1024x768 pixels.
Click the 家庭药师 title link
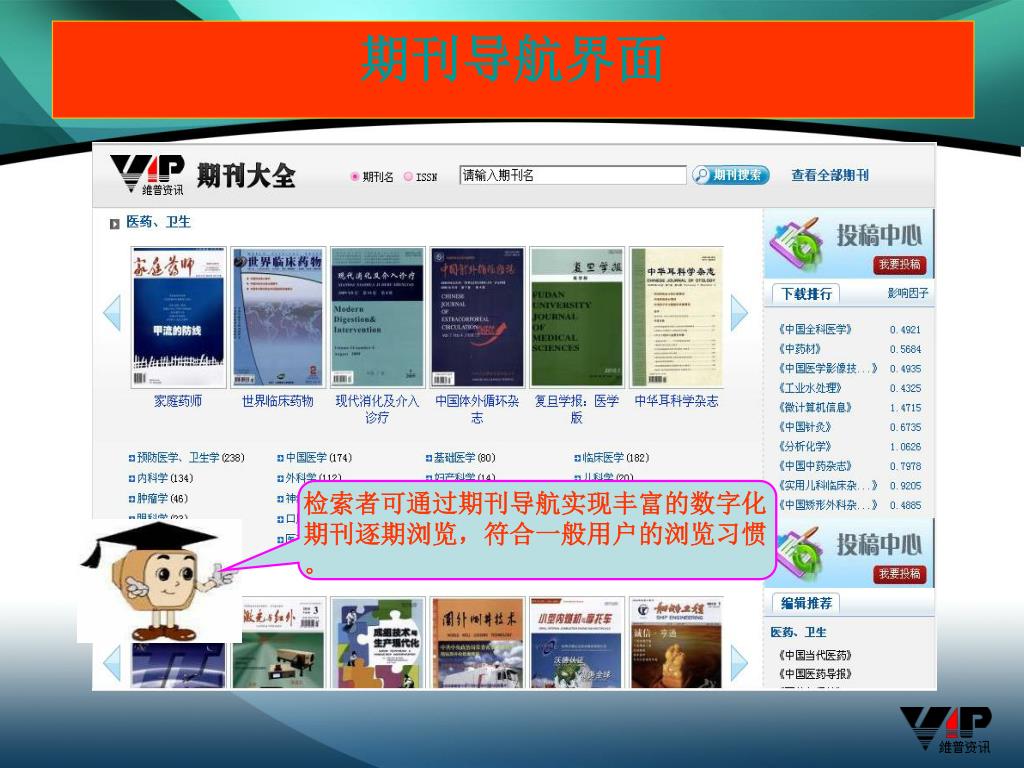pos(178,401)
